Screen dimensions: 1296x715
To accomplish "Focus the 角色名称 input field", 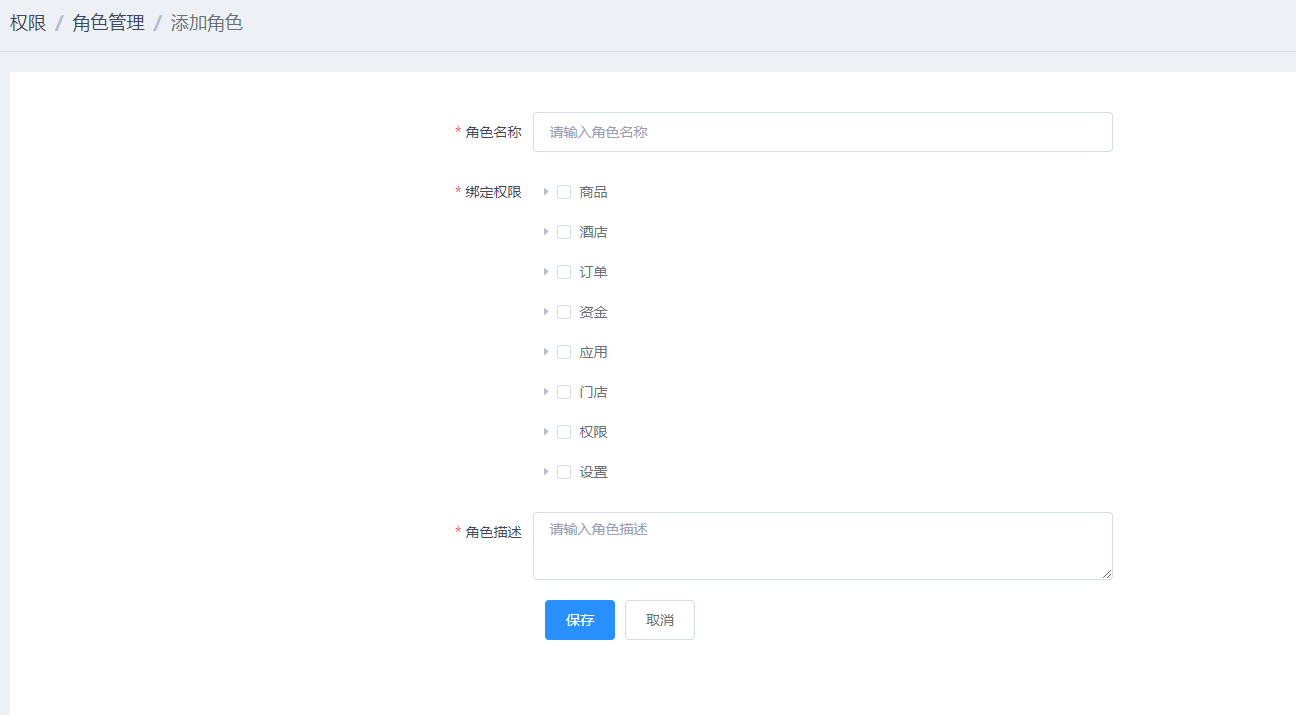I will coord(822,132).
